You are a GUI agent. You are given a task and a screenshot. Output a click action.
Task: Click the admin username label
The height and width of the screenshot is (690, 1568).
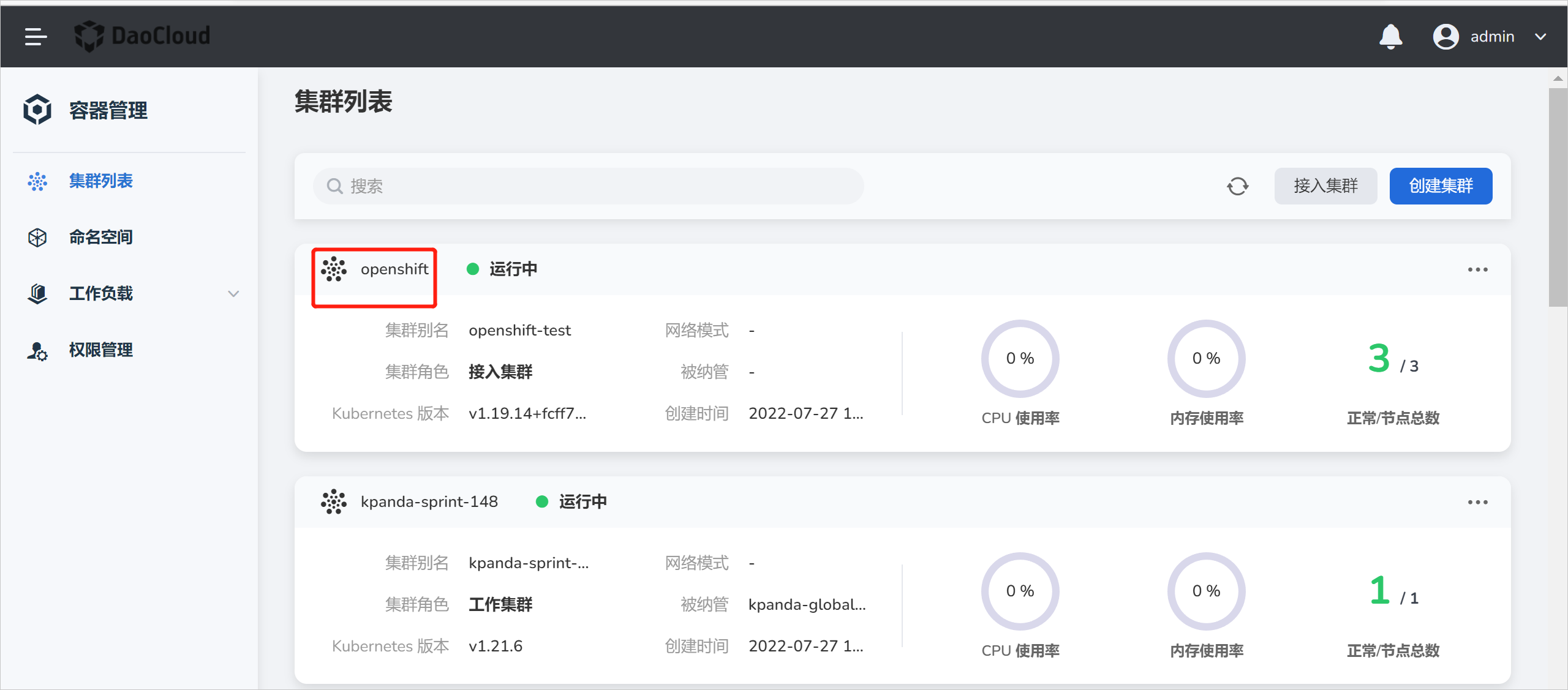tap(1492, 37)
